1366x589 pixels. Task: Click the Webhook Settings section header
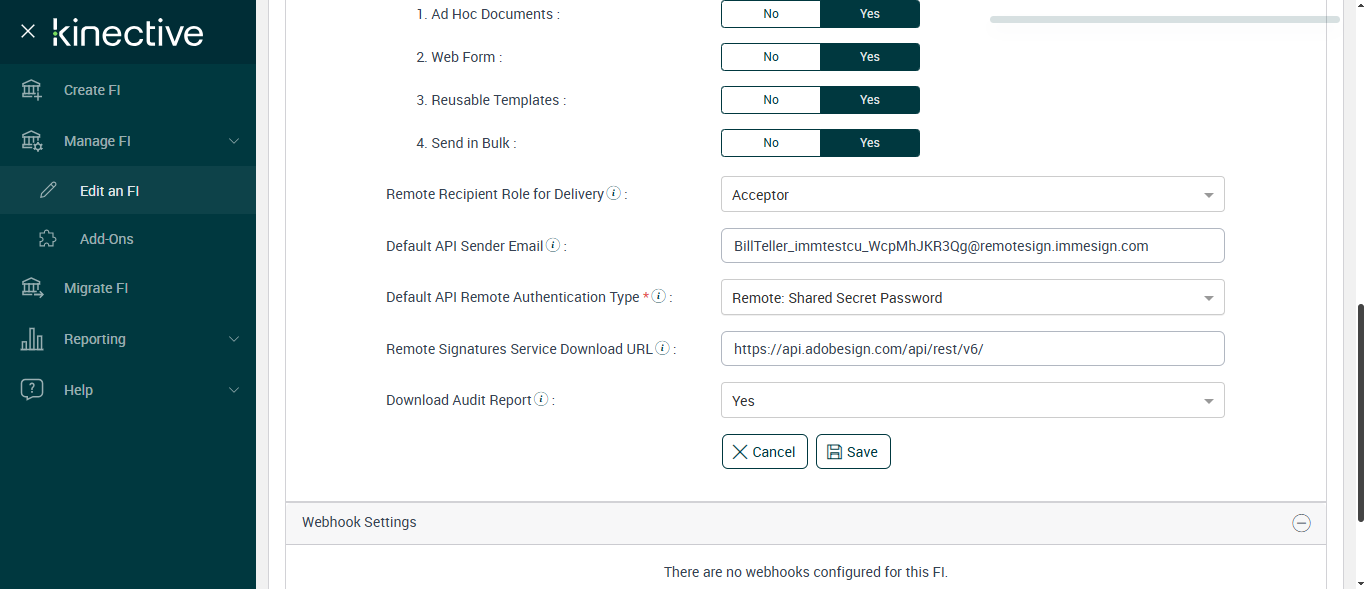(x=806, y=523)
